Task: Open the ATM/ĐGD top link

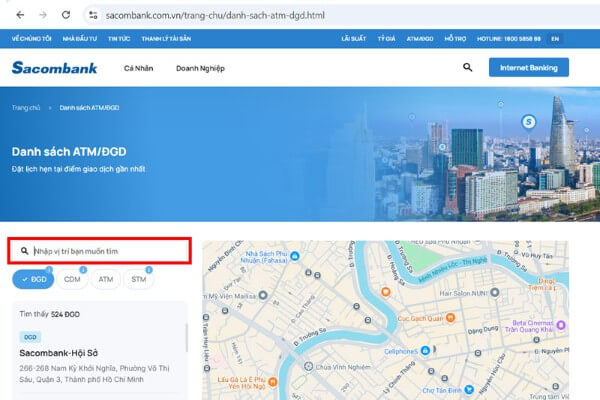Action: 420,39
